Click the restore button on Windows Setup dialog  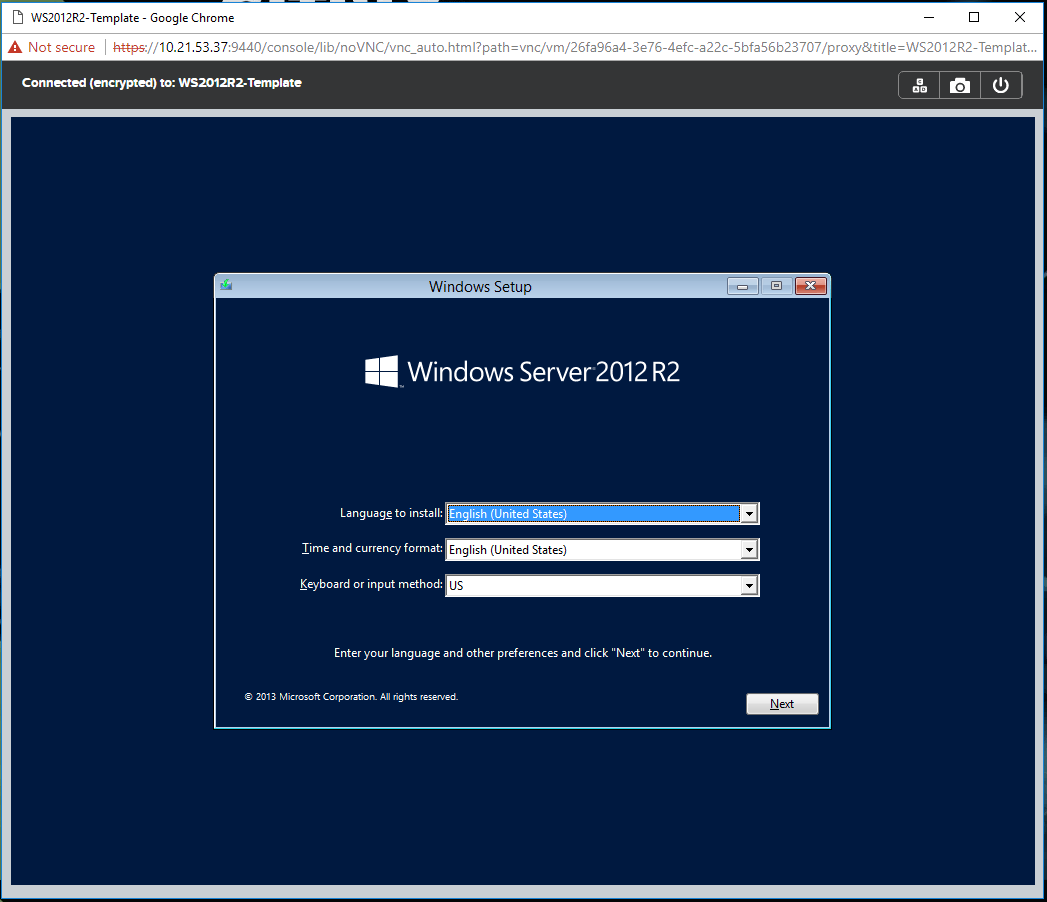pos(776,285)
